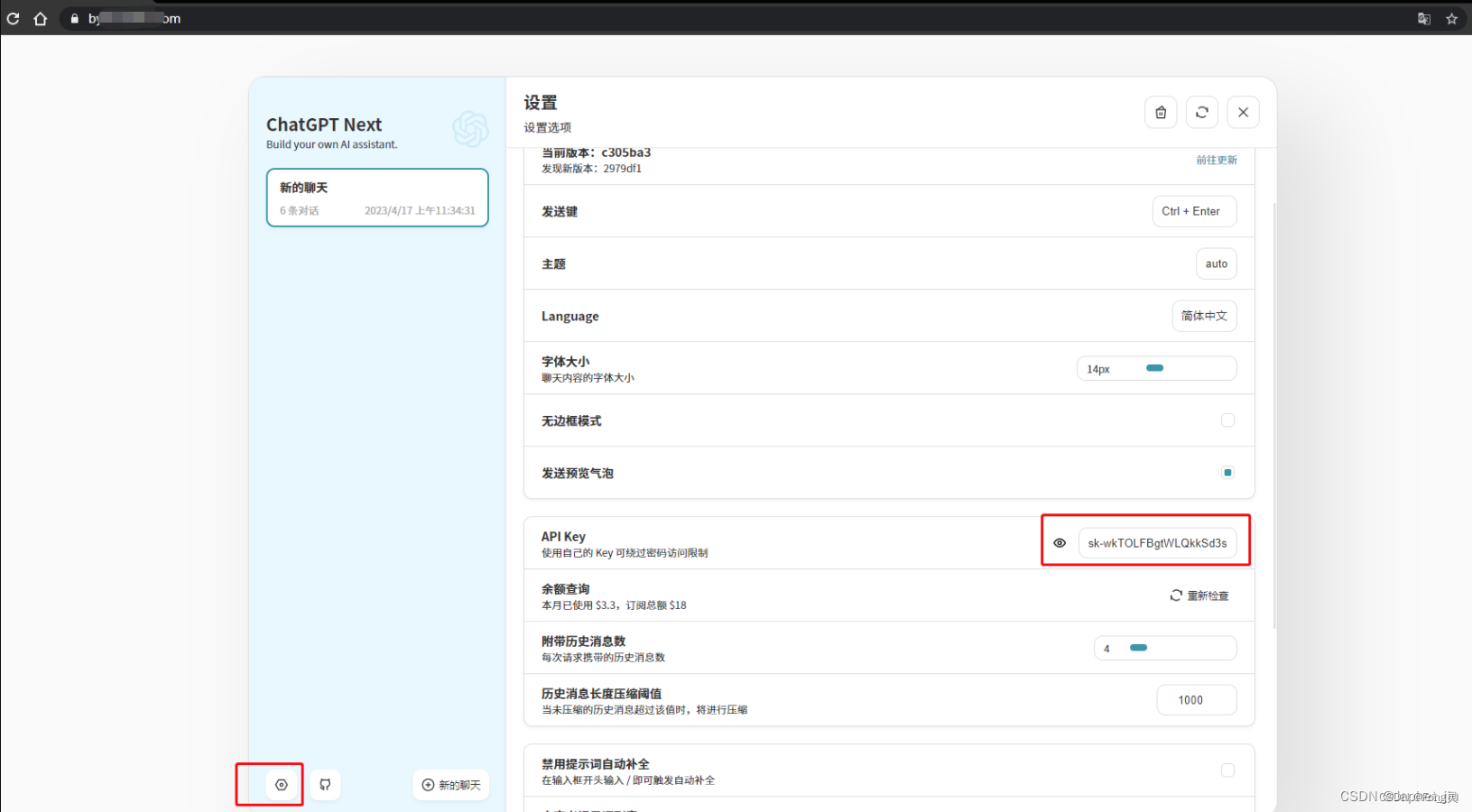The height and width of the screenshot is (812, 1472).
Task: Bookmark page with the star icon
Action: pos(1452,18)
